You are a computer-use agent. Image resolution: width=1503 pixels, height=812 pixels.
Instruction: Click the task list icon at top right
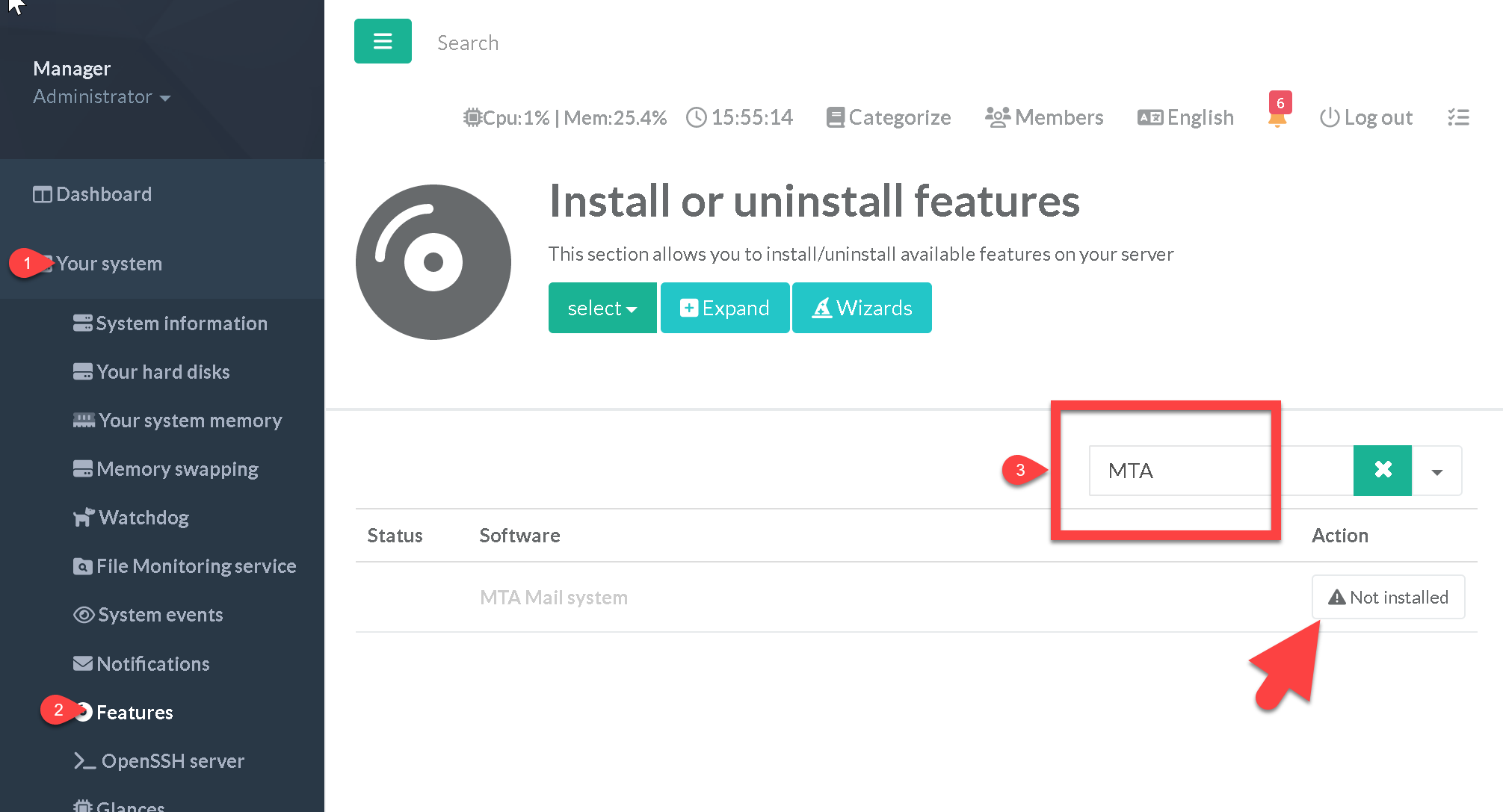point(1458,117)
